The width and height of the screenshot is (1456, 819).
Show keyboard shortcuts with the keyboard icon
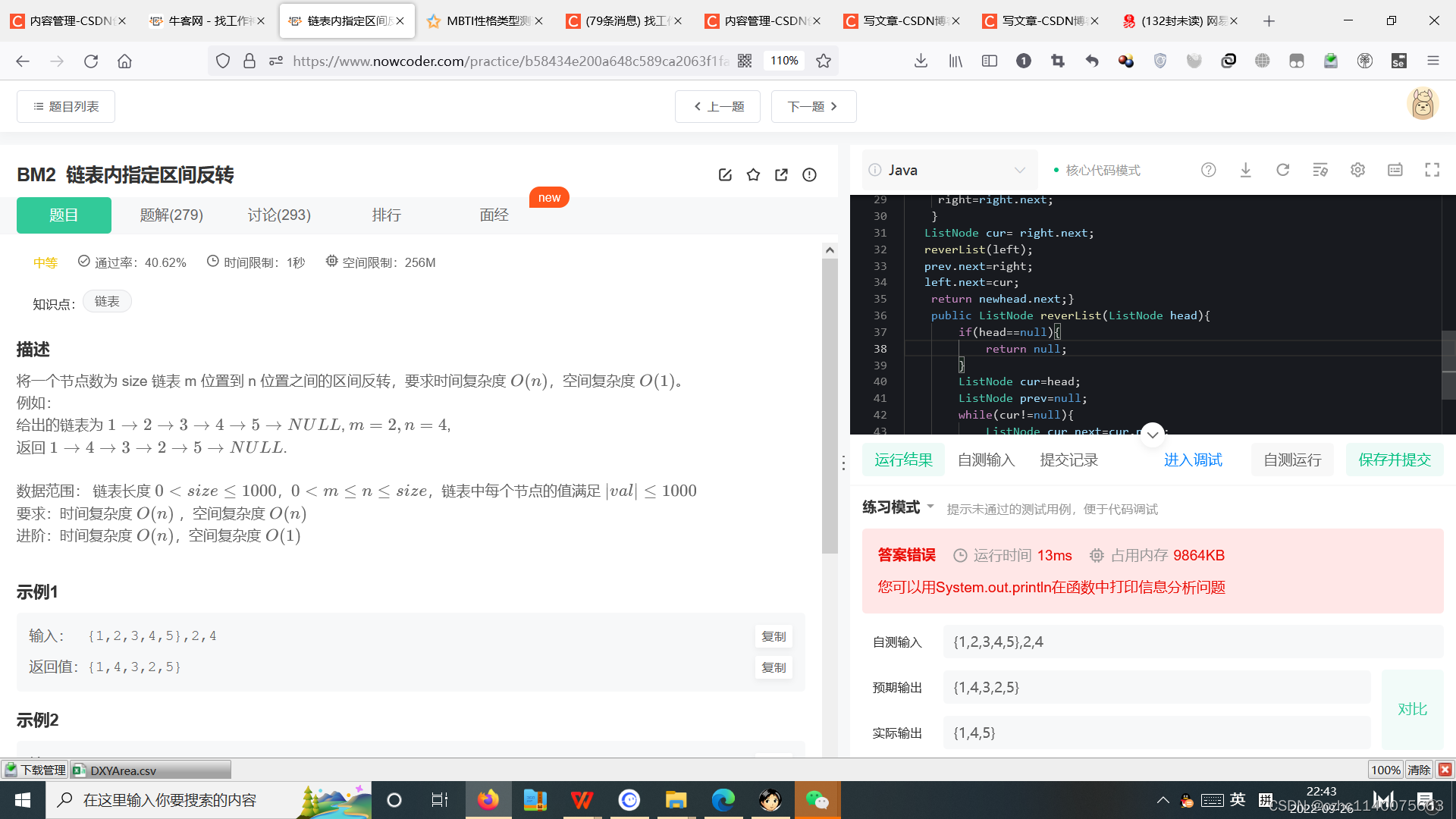[1395, 170]
